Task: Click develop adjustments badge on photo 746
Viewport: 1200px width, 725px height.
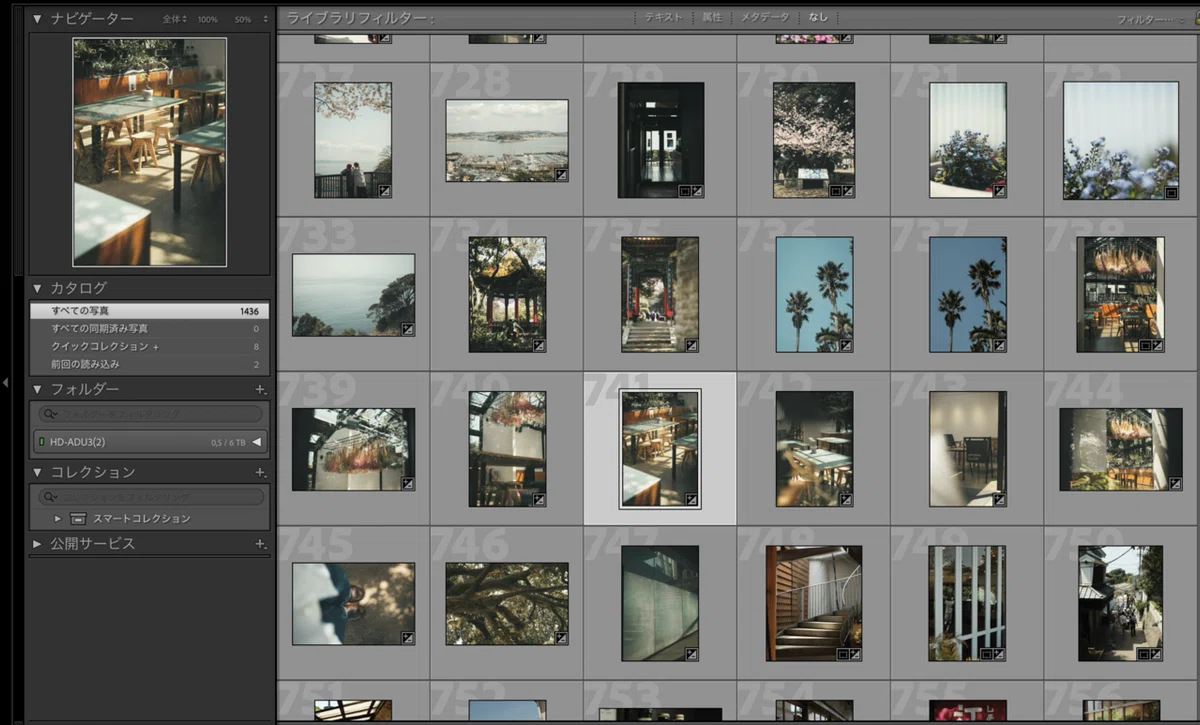Action: [x=561, y=637]
